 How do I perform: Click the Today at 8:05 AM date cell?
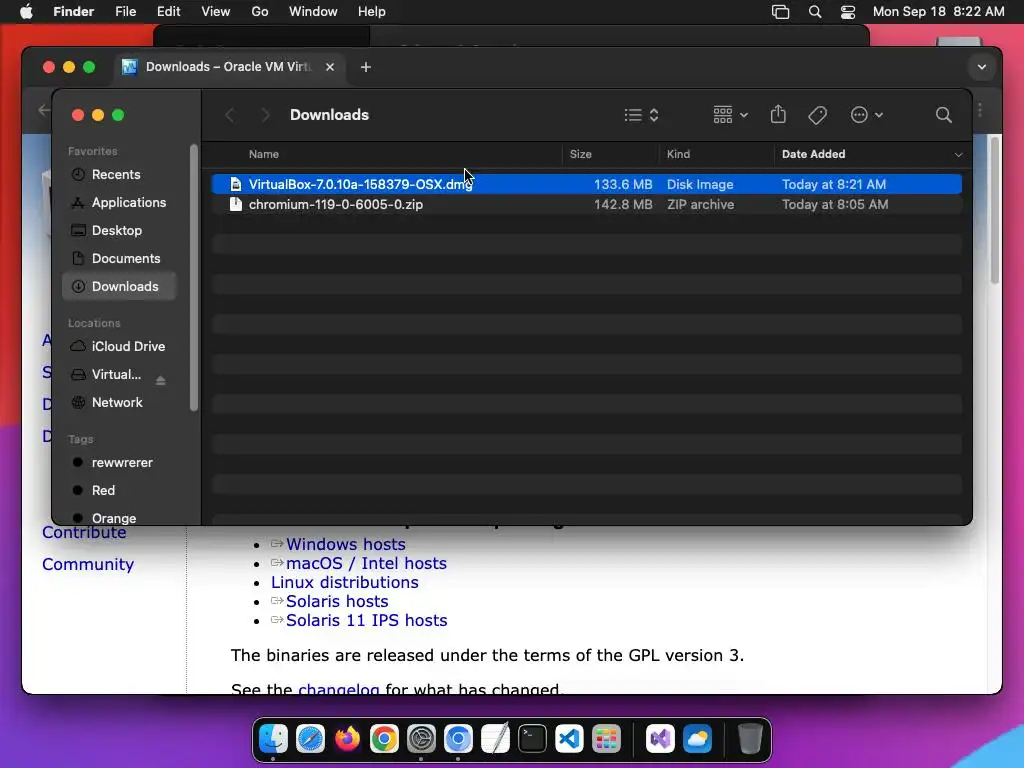click(835, 205)
